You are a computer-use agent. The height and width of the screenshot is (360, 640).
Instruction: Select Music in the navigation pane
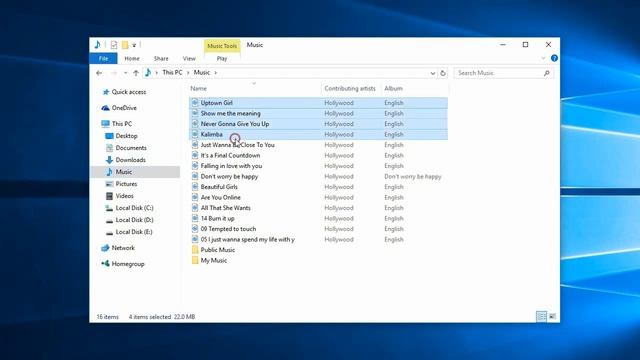[x=123, y=172]
